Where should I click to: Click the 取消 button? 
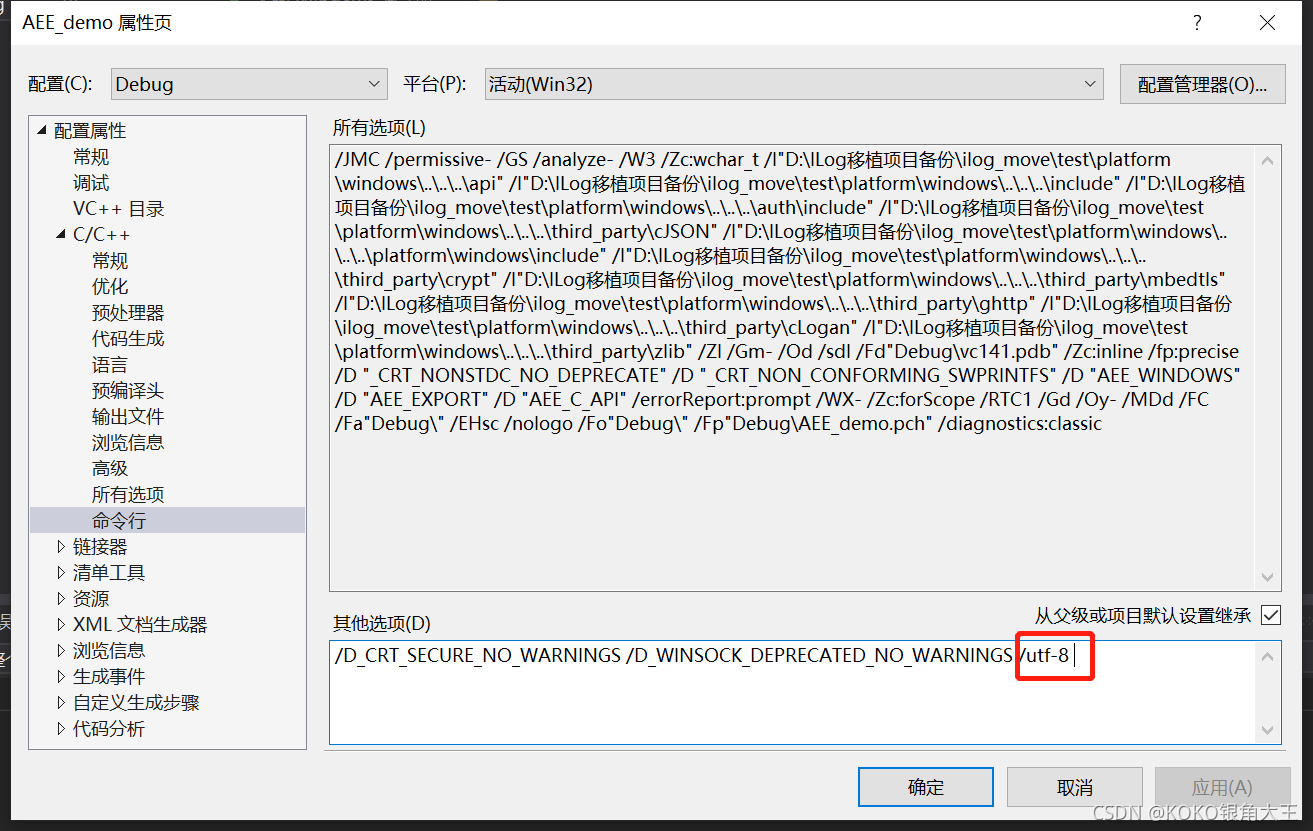[x=1075, y=787]
